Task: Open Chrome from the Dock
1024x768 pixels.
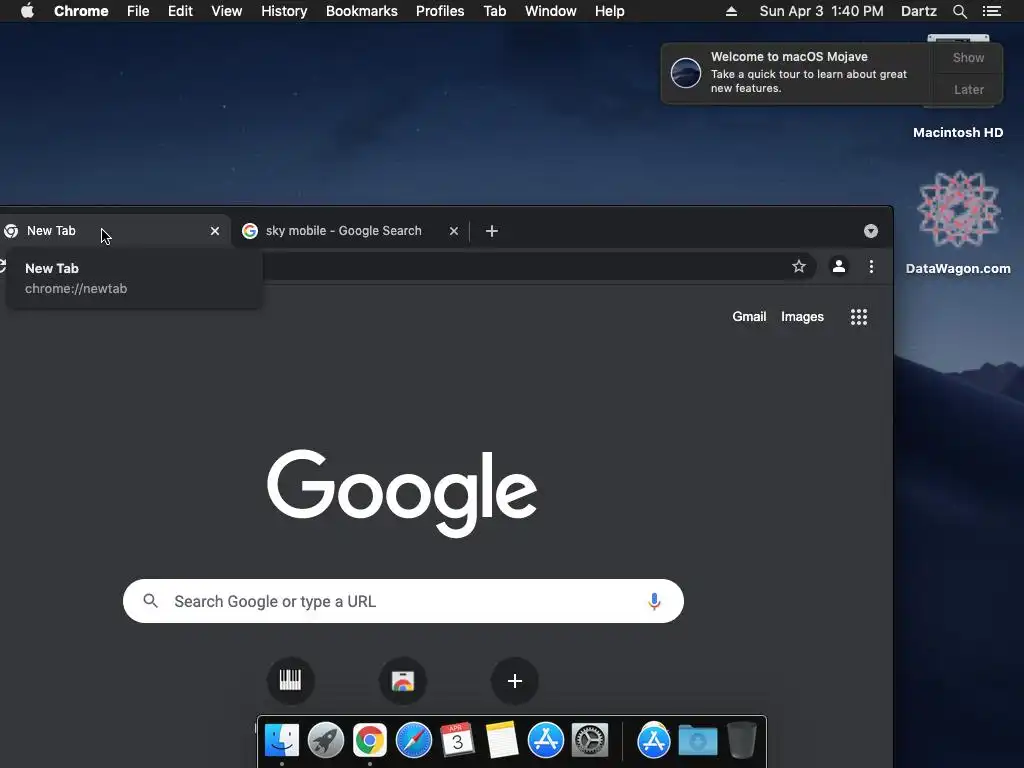Action: click(370, 741)
